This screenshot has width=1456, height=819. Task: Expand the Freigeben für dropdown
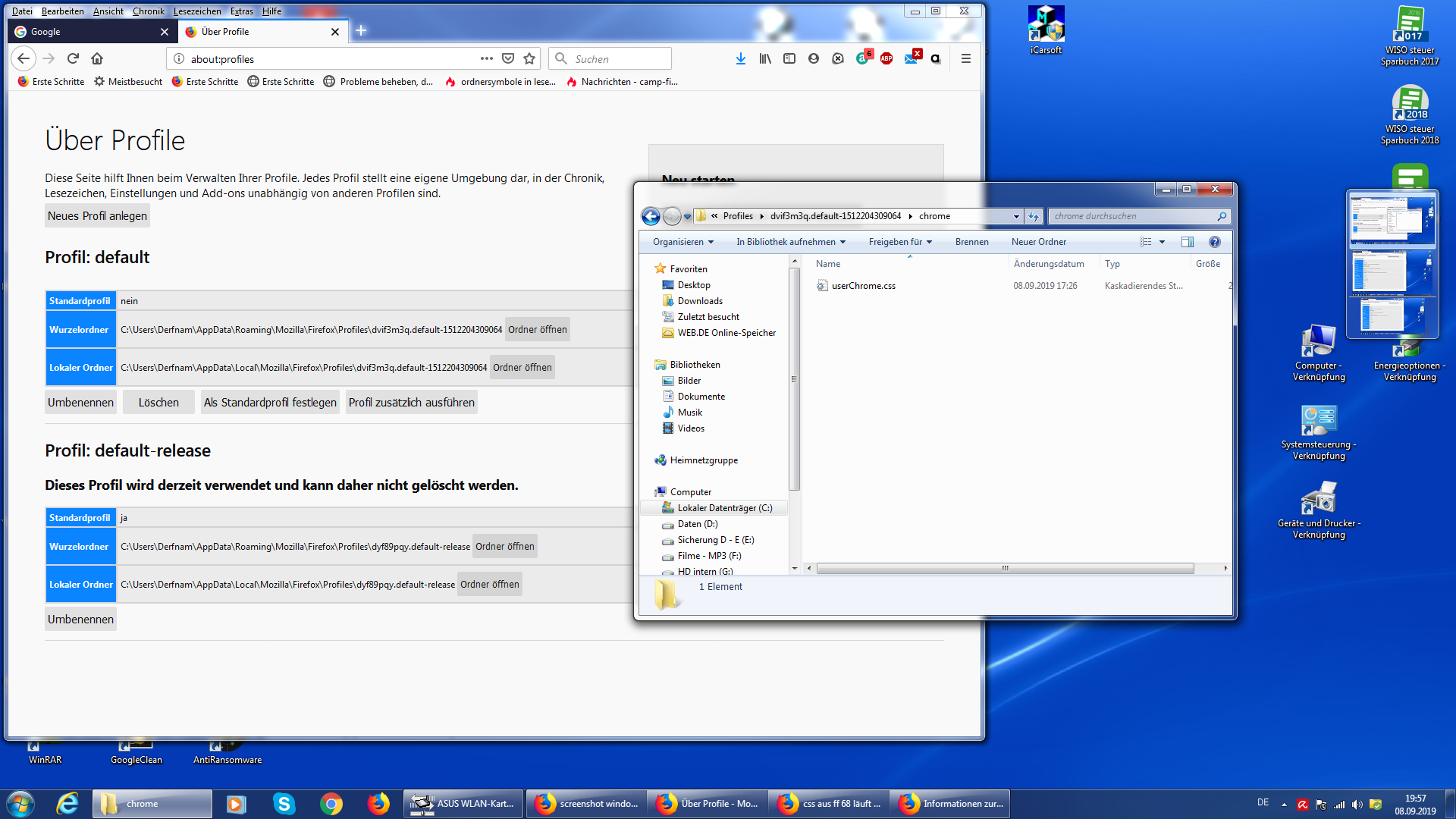899,242
